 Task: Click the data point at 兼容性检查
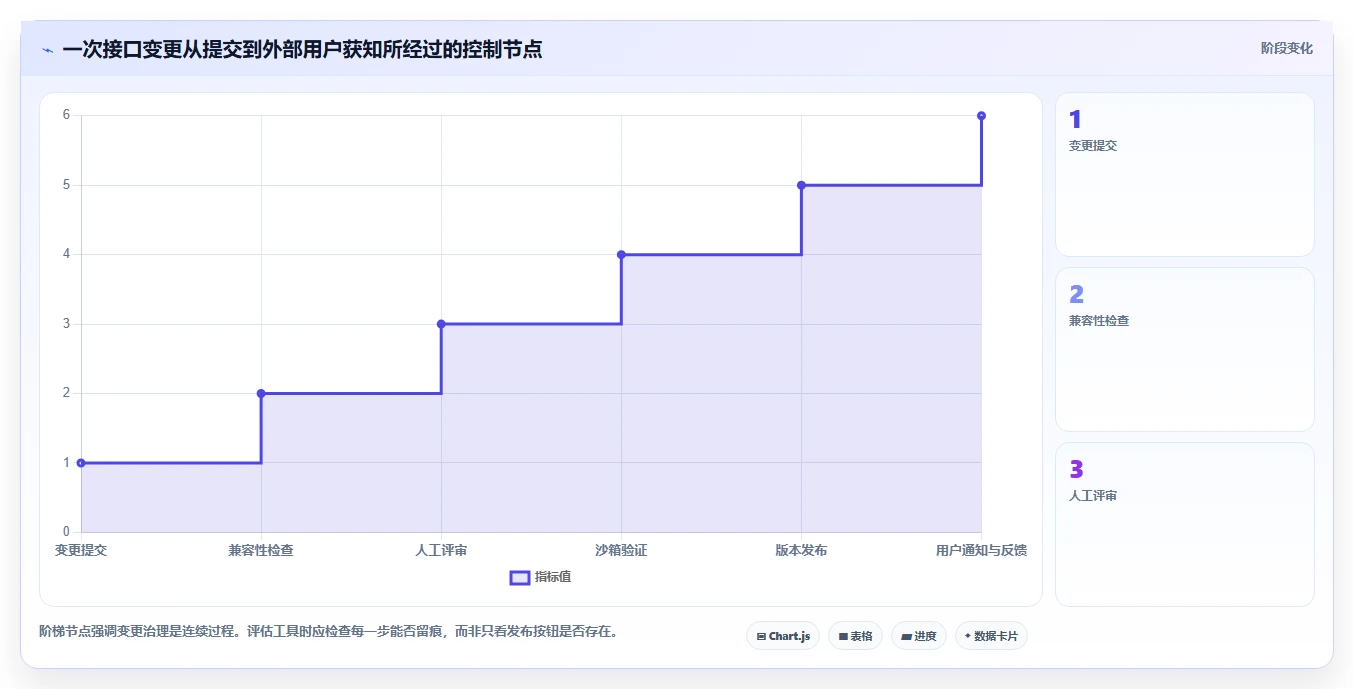tap(261, 393)
